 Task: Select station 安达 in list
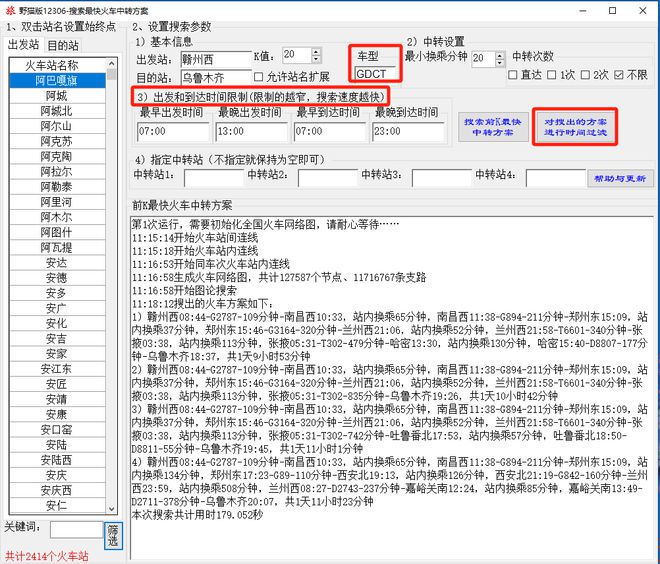57,263
